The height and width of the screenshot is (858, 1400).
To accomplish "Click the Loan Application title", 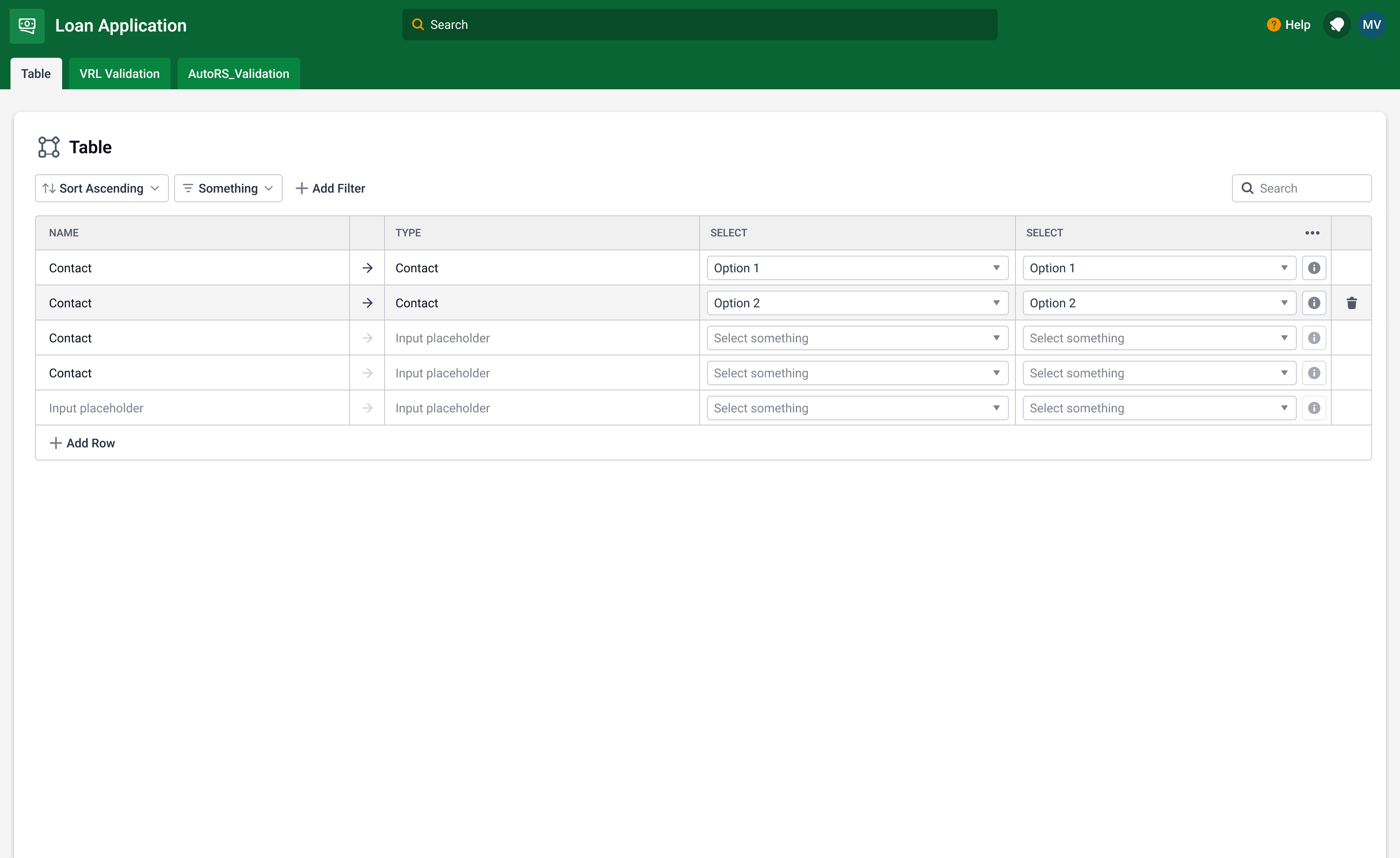I will [120, 25].
